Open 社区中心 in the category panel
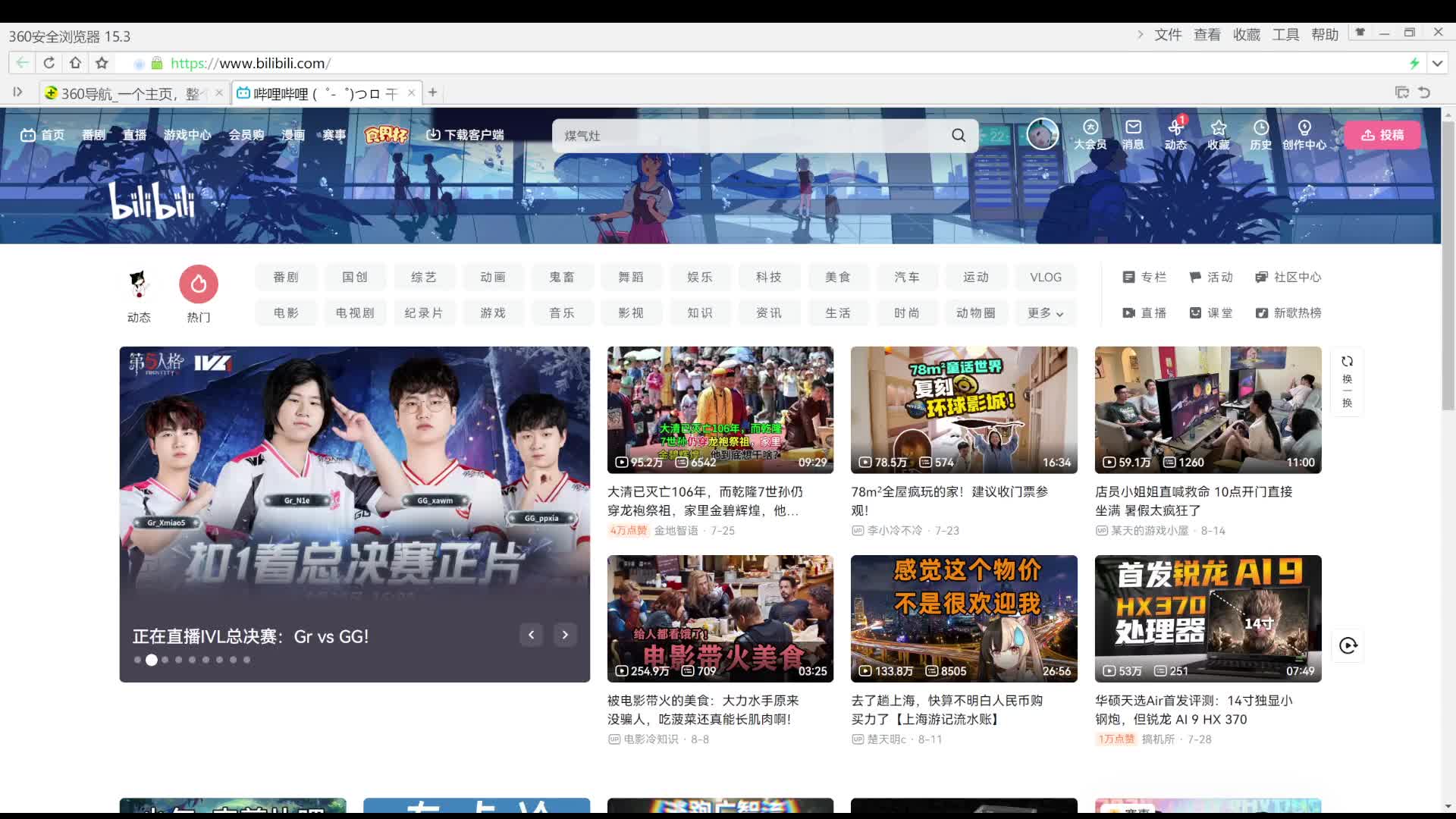The width and height of the screenshot is (1456, 819). pos(1288,277)
